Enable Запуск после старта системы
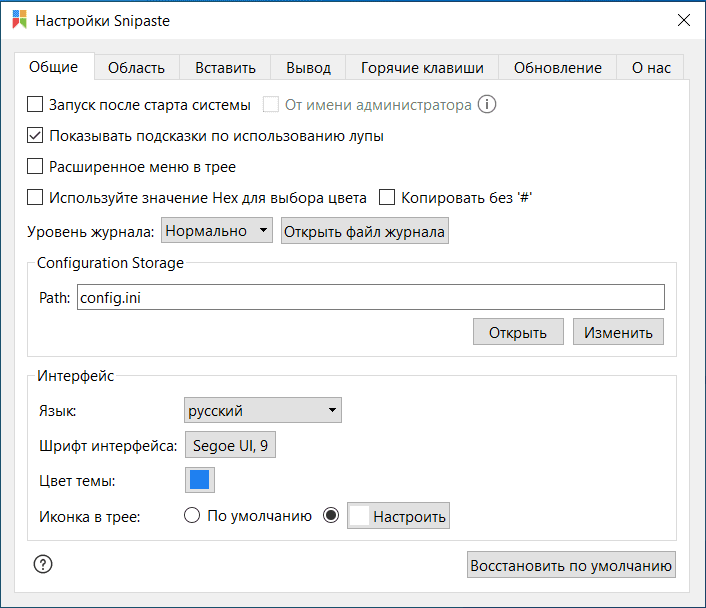The height and width of the screenshot is (608, 706). pos(36,105)
